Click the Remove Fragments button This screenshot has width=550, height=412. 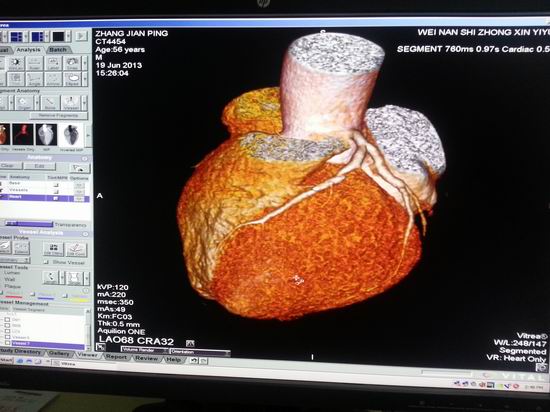coord(59,115)
